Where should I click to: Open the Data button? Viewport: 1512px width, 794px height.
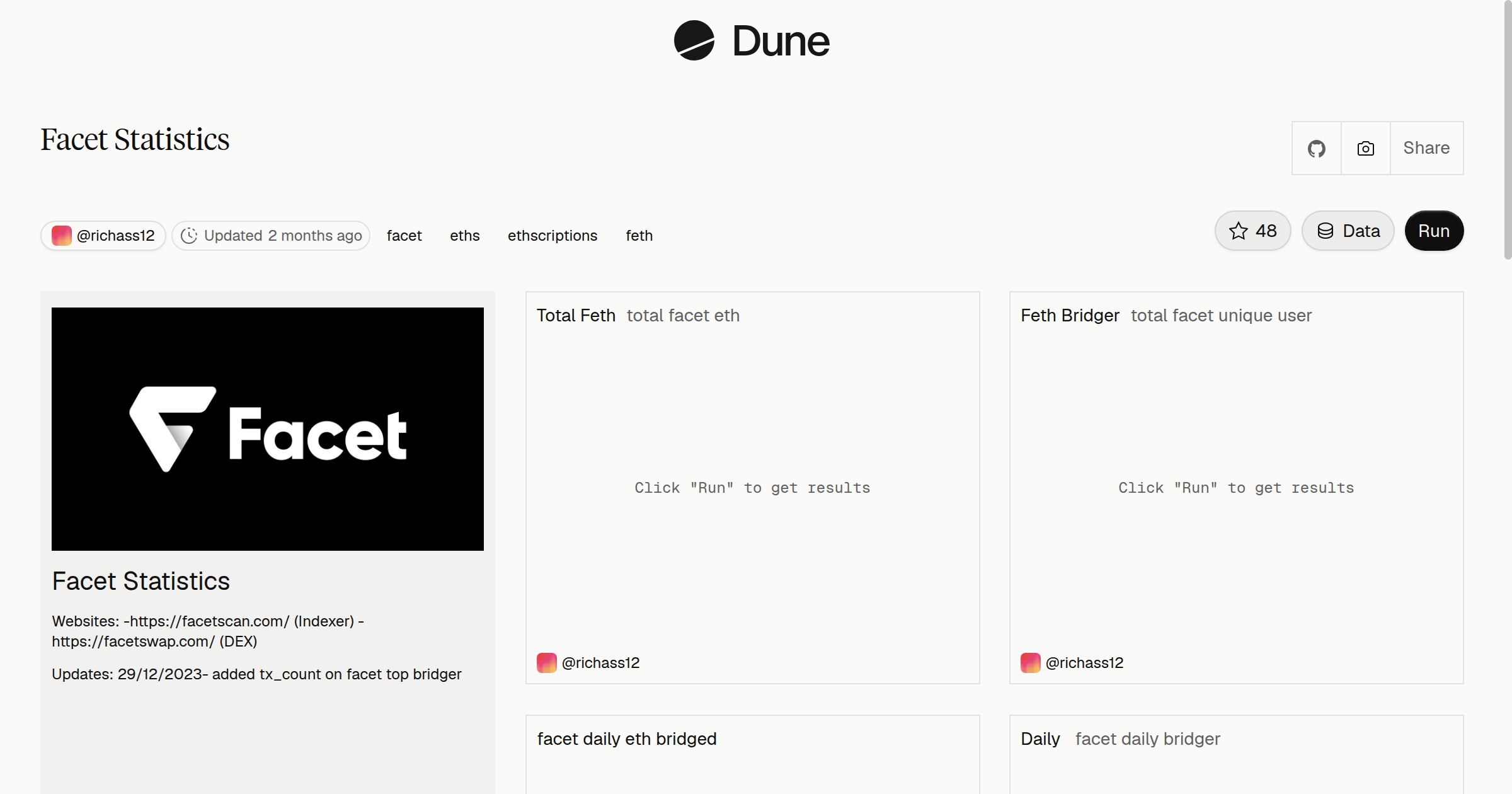point(1348,231)
